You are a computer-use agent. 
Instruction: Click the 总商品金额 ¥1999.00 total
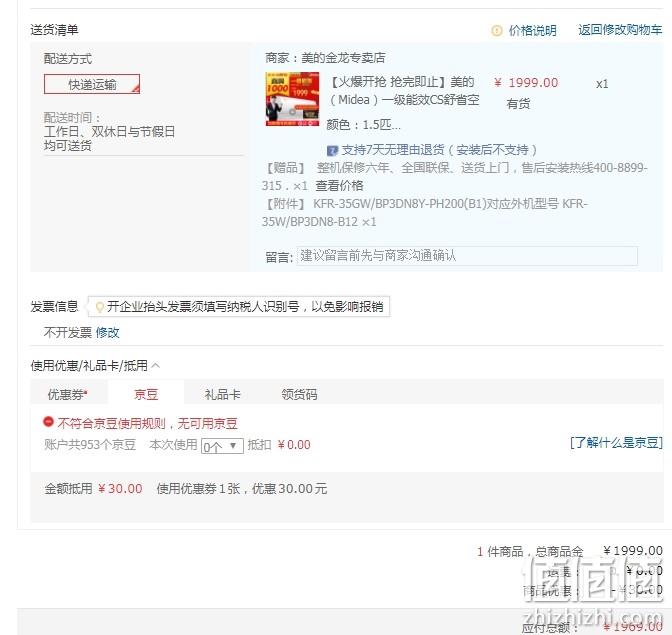coord(633,551)
